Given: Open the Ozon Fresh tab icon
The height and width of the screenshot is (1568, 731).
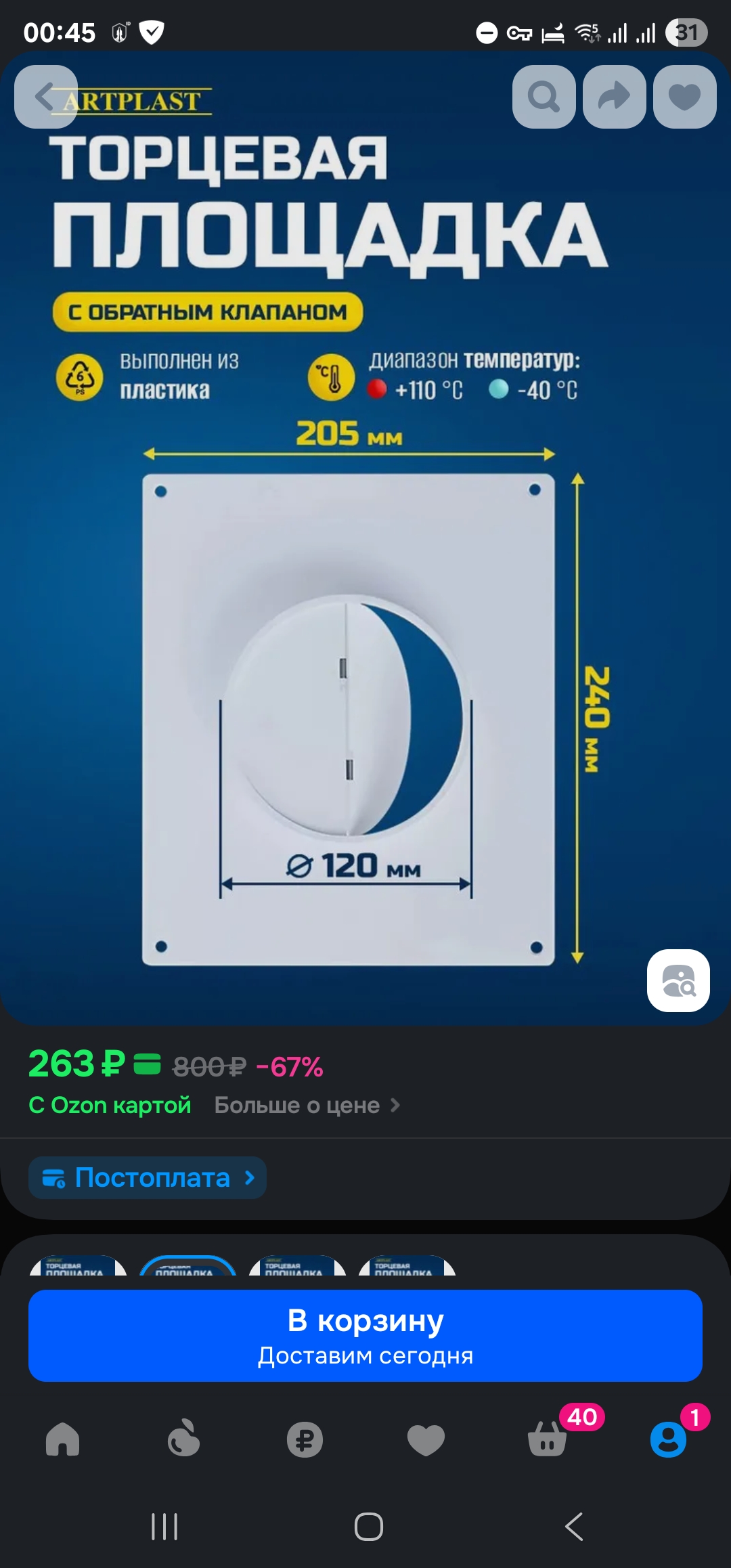Looking at the screenshot, I should pyautogui.click(x=183, y=1439).
